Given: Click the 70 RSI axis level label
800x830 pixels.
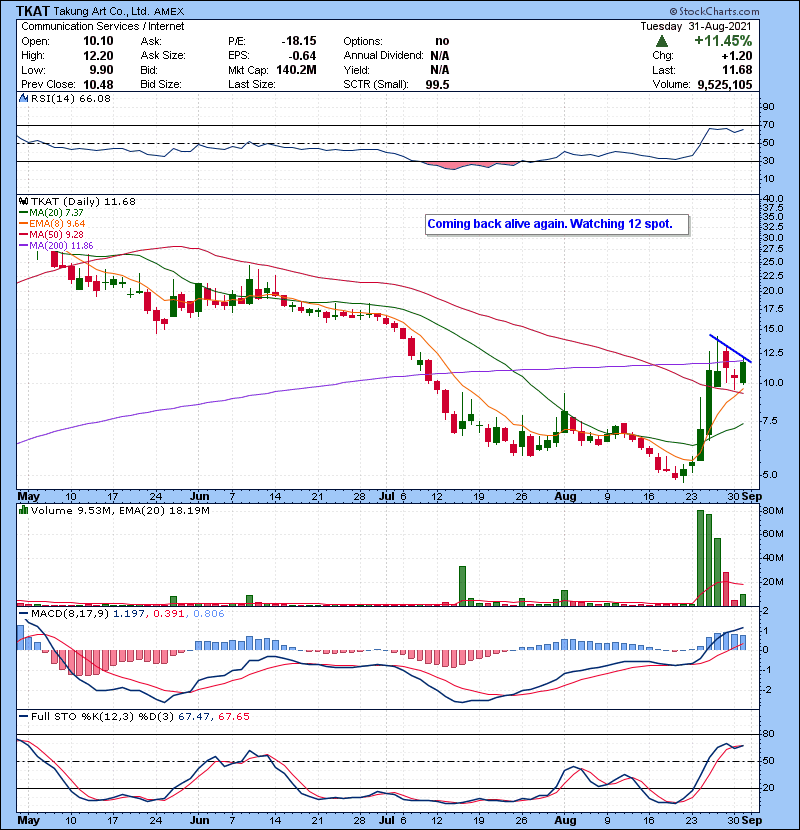Looking at the screenshot, I should click(769, 125).
